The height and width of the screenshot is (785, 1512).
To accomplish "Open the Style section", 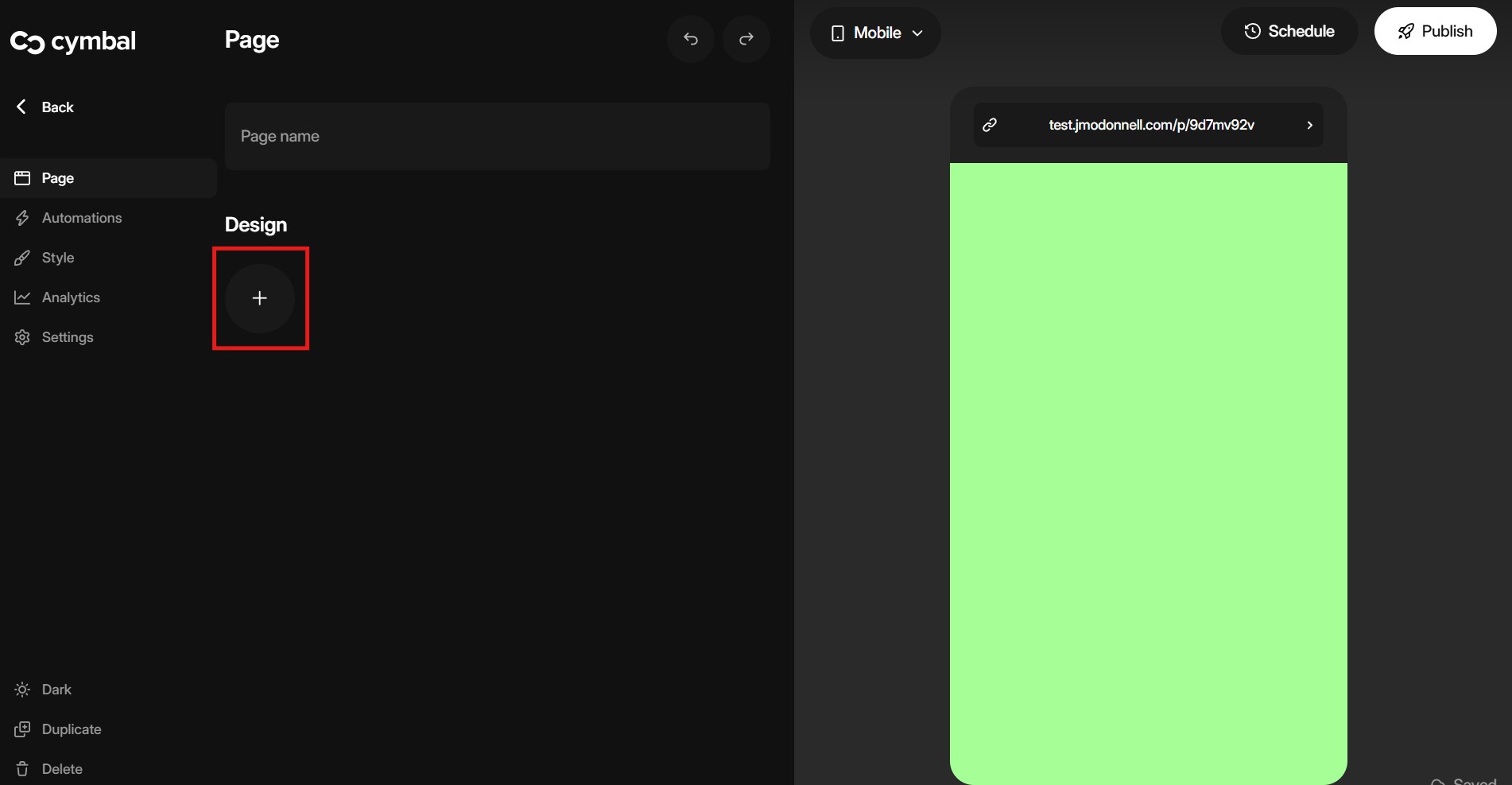I will 57,258.
